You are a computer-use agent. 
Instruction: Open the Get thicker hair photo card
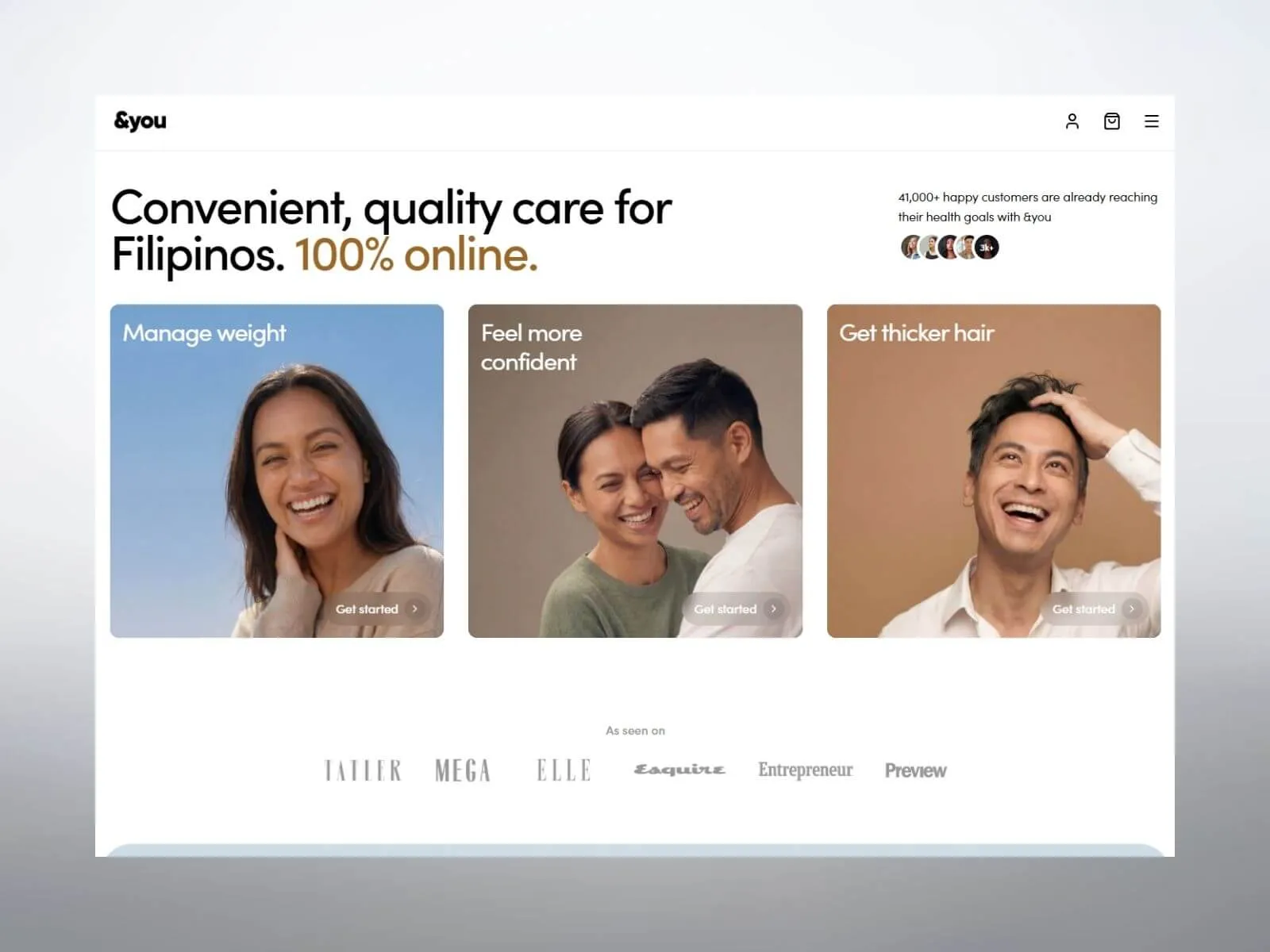pyautogui.click(x=994, y=471)
